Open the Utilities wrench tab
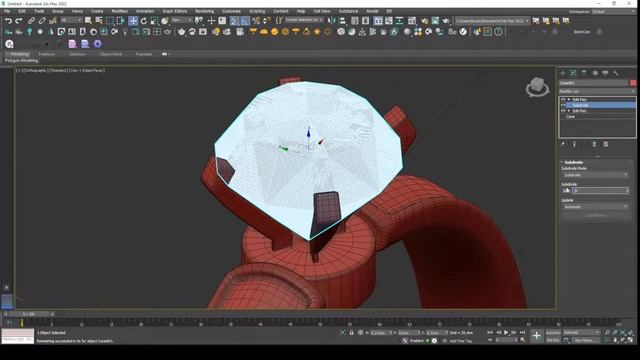Image resolution: width=640 pixels, height=360 pixels. pos(616,73)
